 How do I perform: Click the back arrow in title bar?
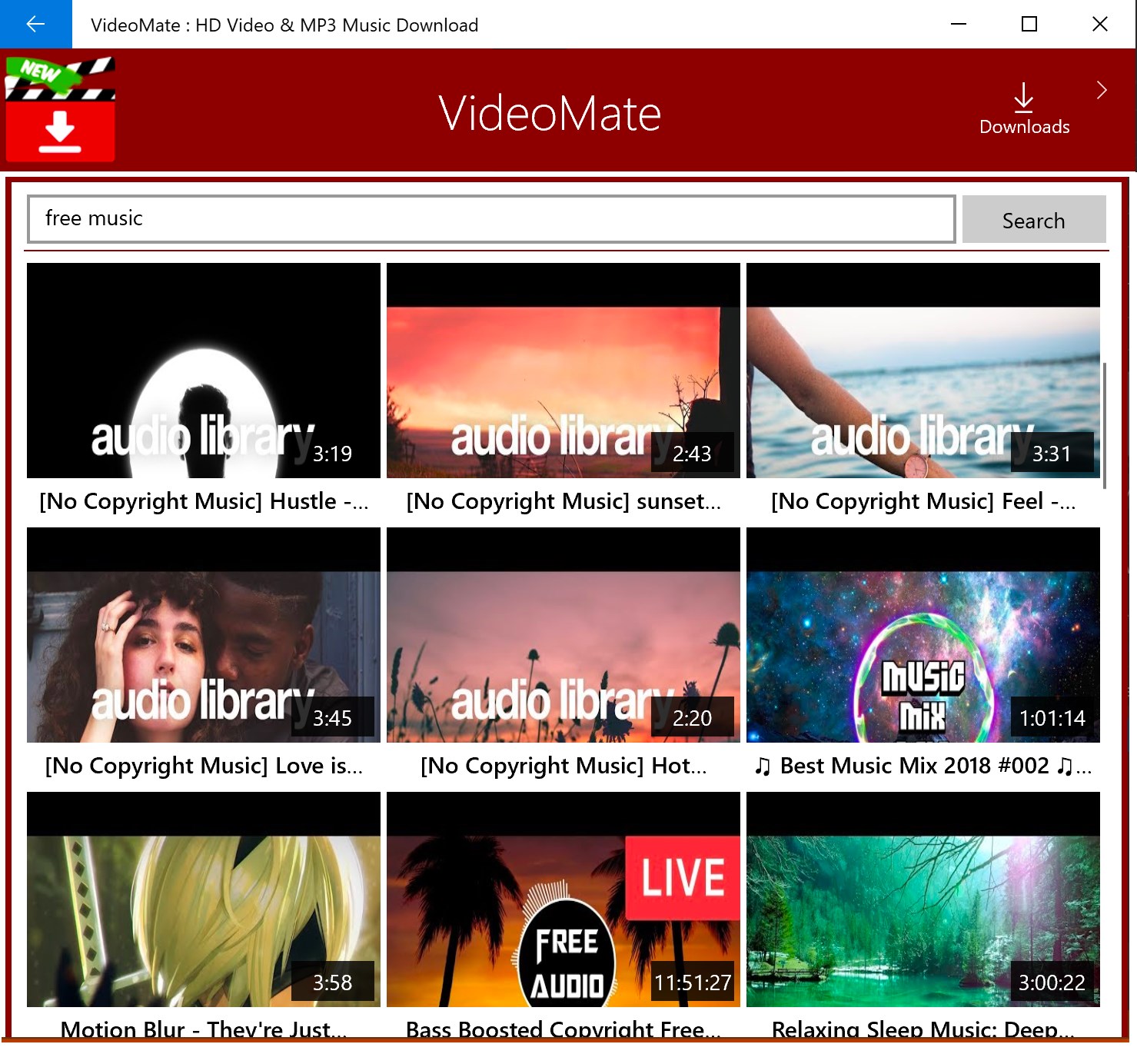[x=35, y=24]
